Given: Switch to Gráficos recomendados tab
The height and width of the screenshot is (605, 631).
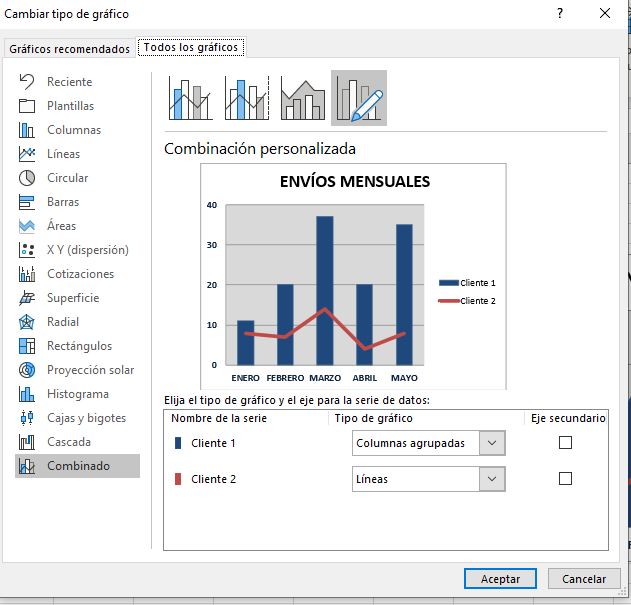Looking at the screenshot, I should [69, 49].
